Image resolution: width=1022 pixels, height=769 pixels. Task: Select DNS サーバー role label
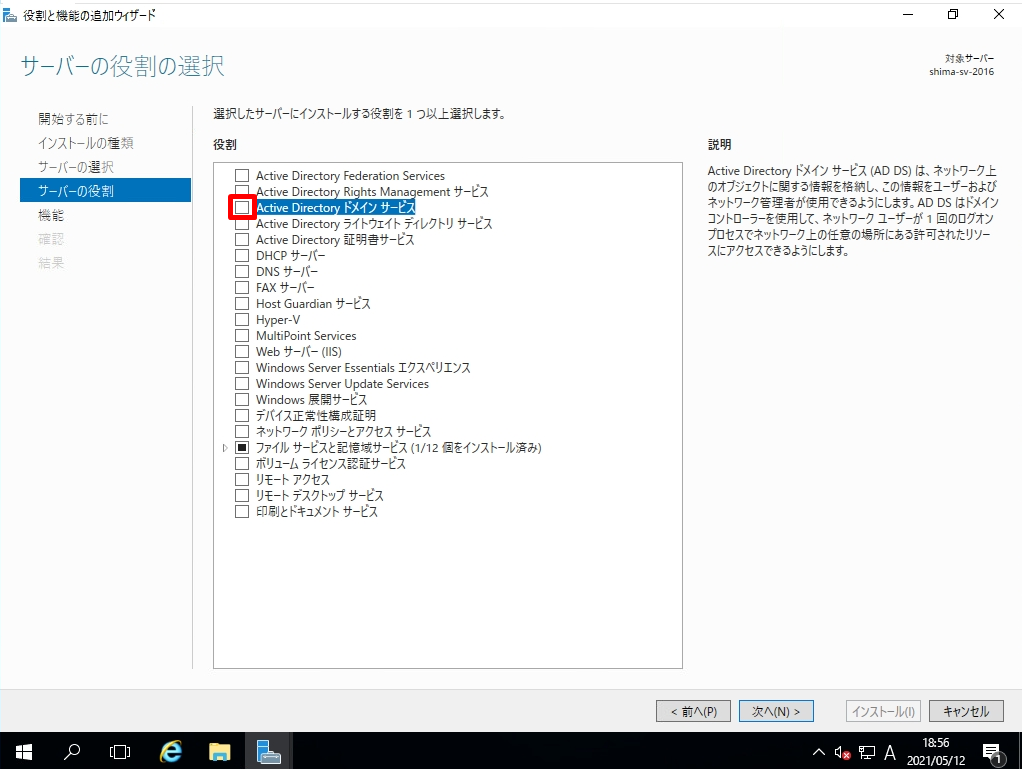(287, 271)
